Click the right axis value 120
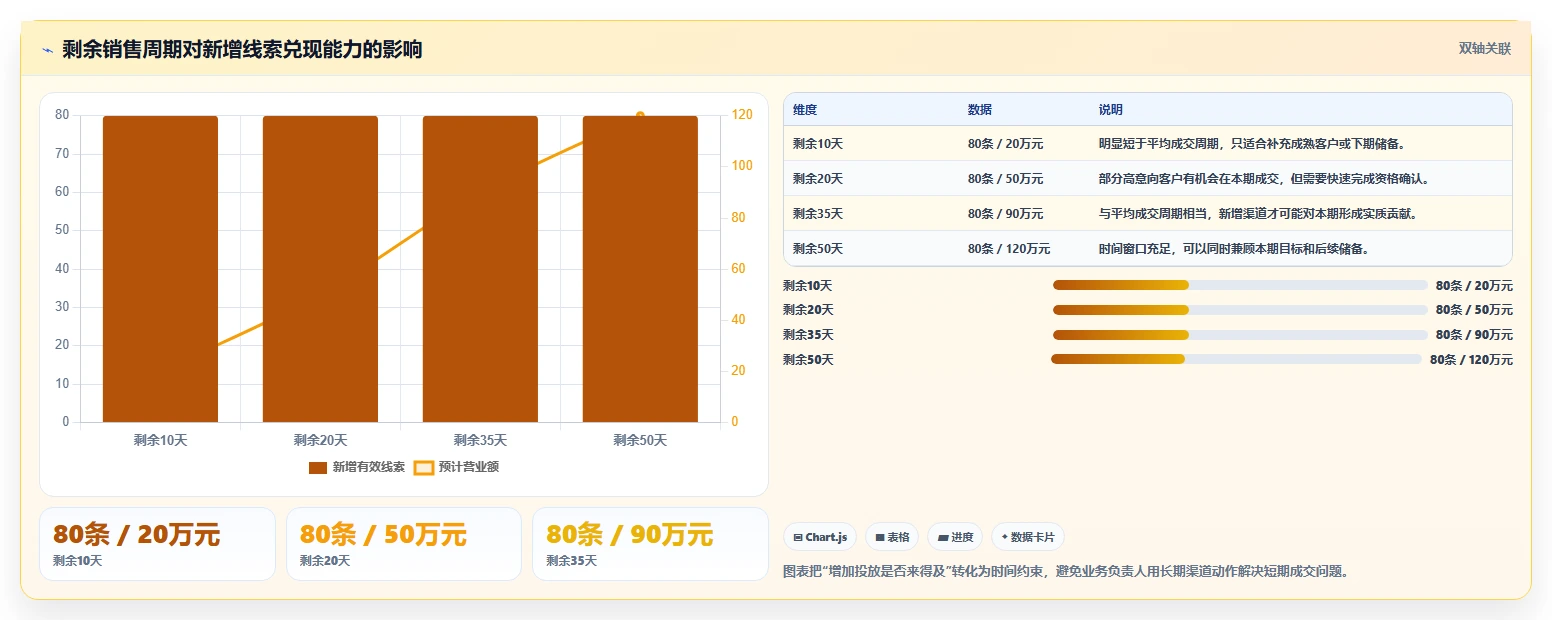Viewport: 1552px width, 620px height. tap(742, 114)
